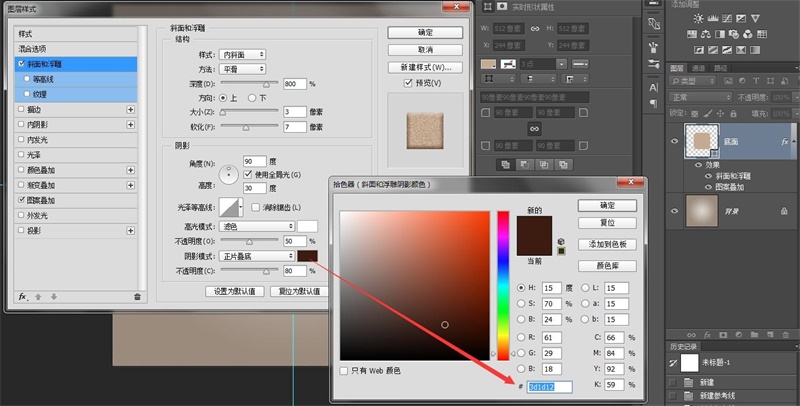The height and width of the screenshot is (406, 800).
Task: Click the Paragraph panel icon
Action: pos(654,104)
